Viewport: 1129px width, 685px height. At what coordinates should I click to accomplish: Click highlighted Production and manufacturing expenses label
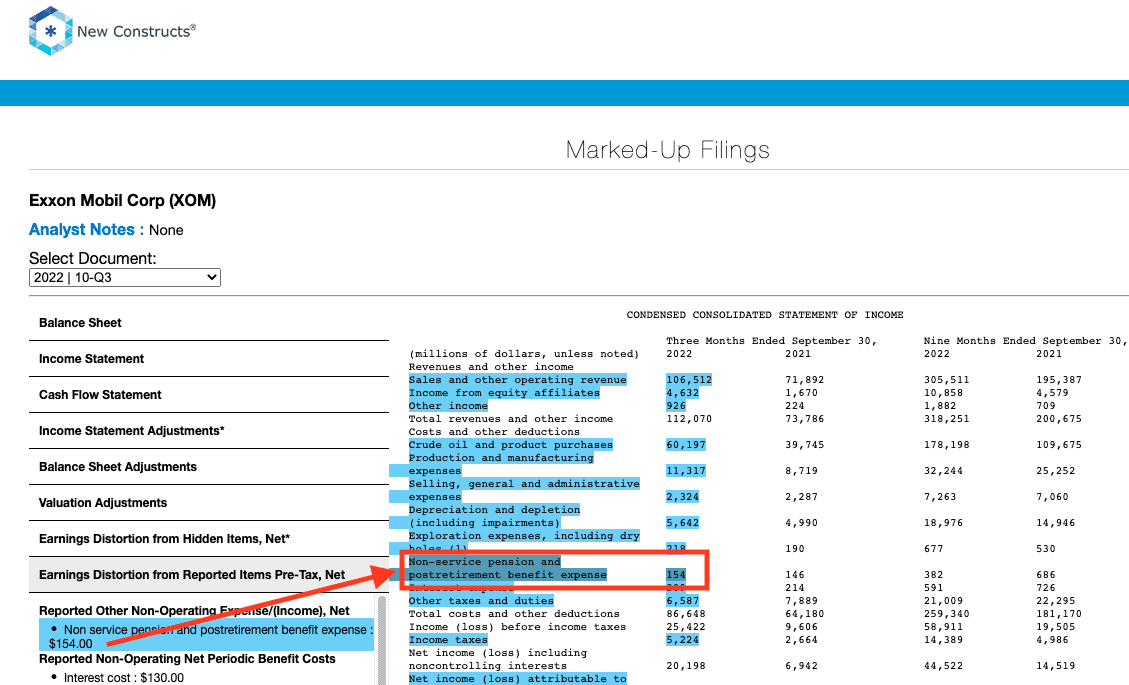coord(500,464)
